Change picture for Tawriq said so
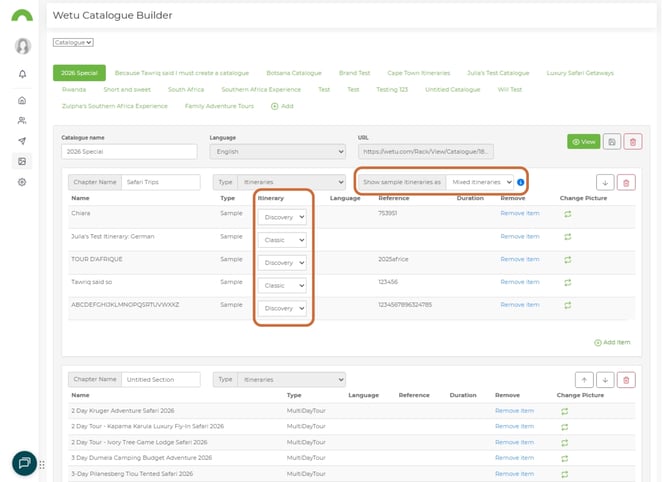This screenshot has width=670, height=482. pyautogui.click(x=567, y=282)
